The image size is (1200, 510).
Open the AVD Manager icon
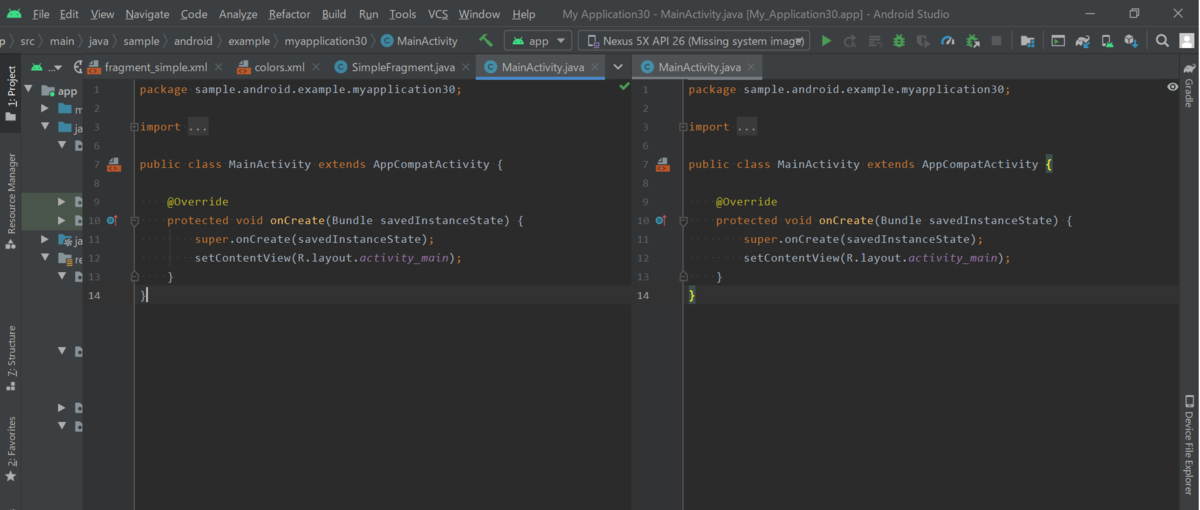[1107, 41]
